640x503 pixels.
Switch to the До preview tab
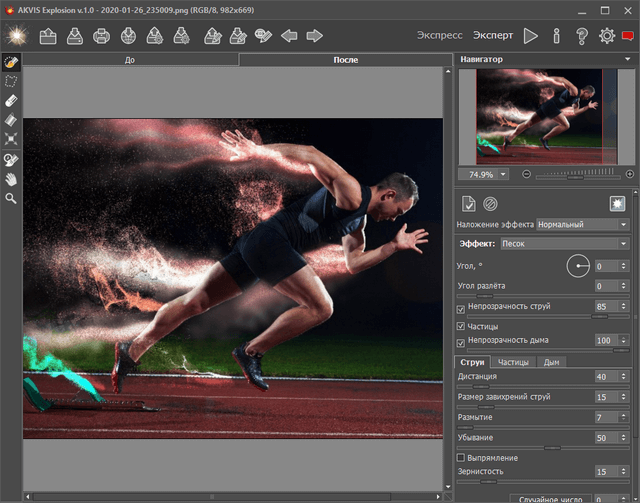[130, 60]
